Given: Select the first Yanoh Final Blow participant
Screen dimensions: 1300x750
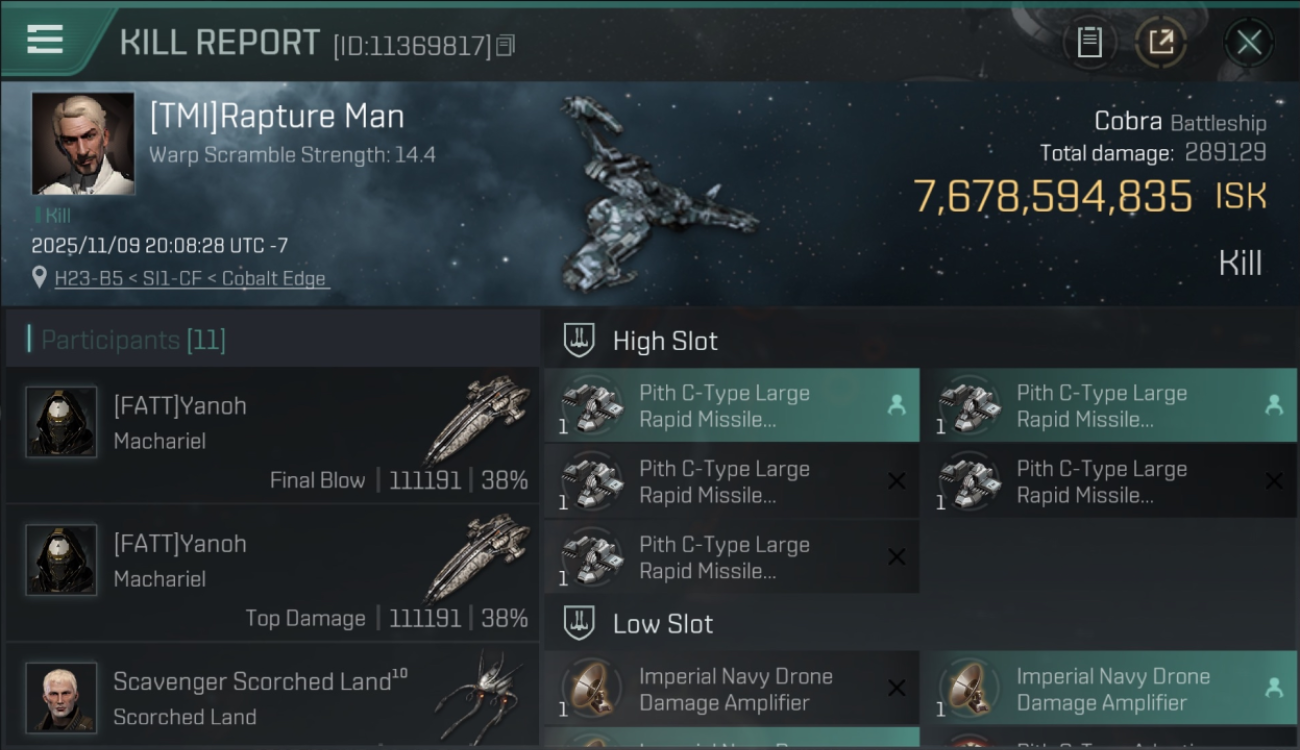Looking at the screenshot, I should pyautogui.click(x=272, y=435).
